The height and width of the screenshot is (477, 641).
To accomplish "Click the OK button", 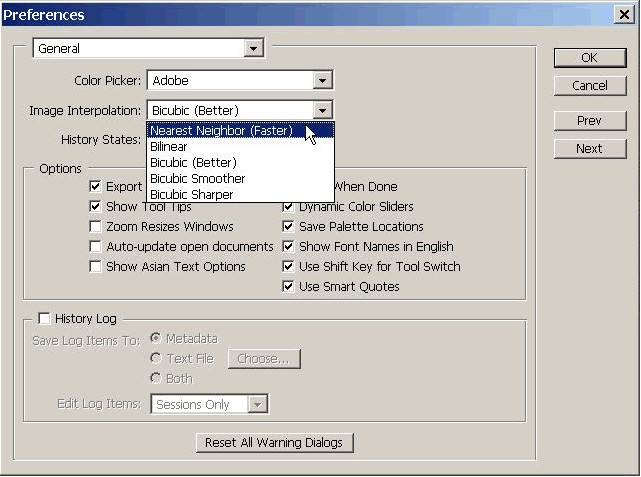I will coord(589,58).
